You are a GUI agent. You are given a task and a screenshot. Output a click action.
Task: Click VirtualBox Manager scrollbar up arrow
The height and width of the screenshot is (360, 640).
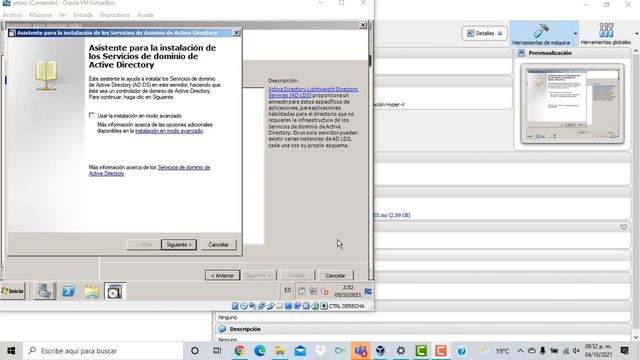point(636,51)
